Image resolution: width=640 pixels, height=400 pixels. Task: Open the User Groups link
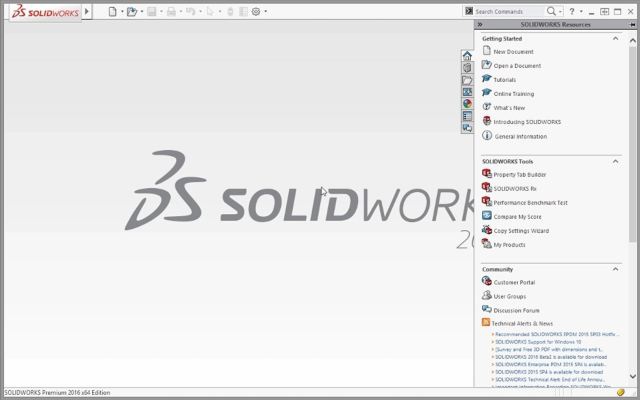[510, 296]
